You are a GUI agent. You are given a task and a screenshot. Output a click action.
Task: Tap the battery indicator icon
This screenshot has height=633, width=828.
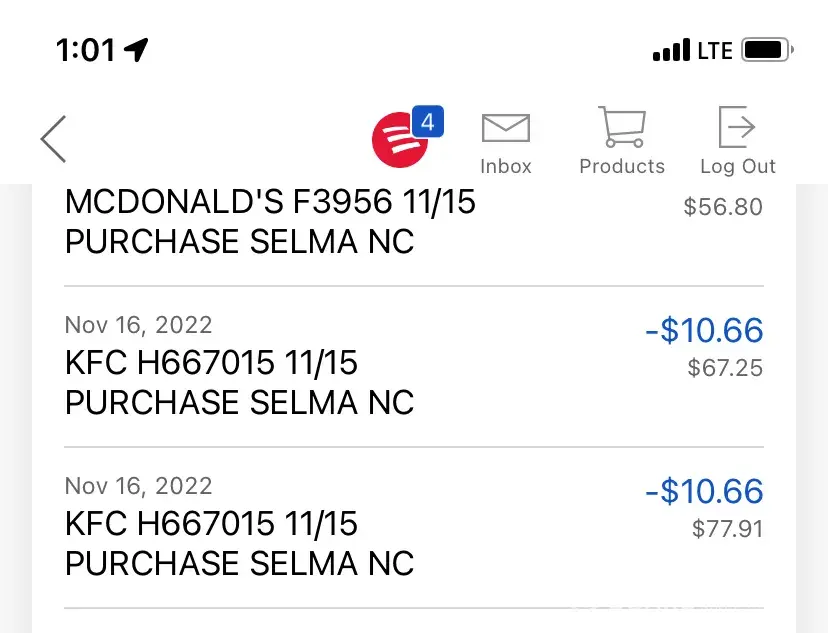click(x=768, y=49)
